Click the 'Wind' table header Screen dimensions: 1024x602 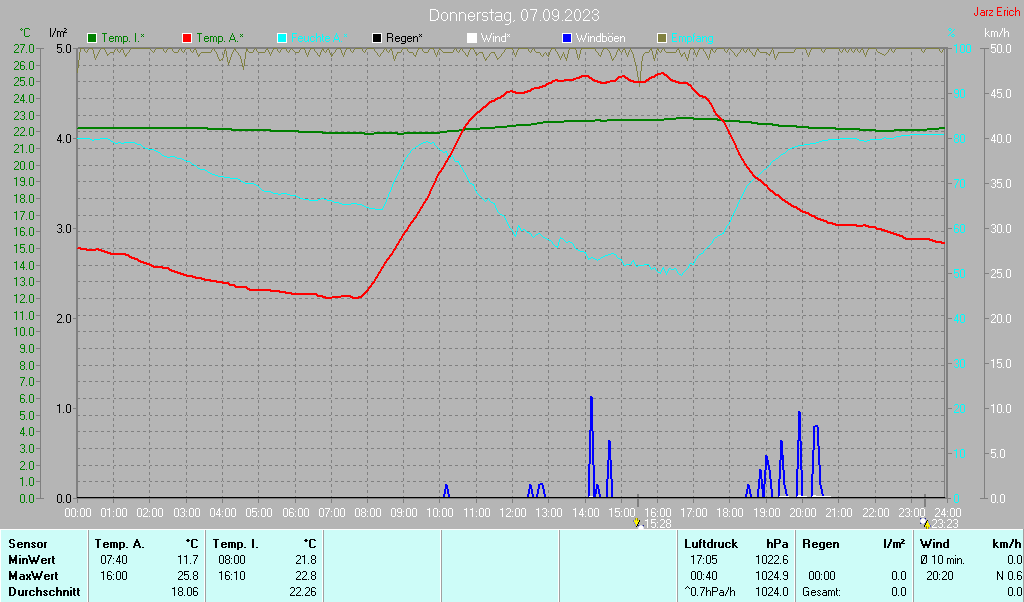coord(935,544)
